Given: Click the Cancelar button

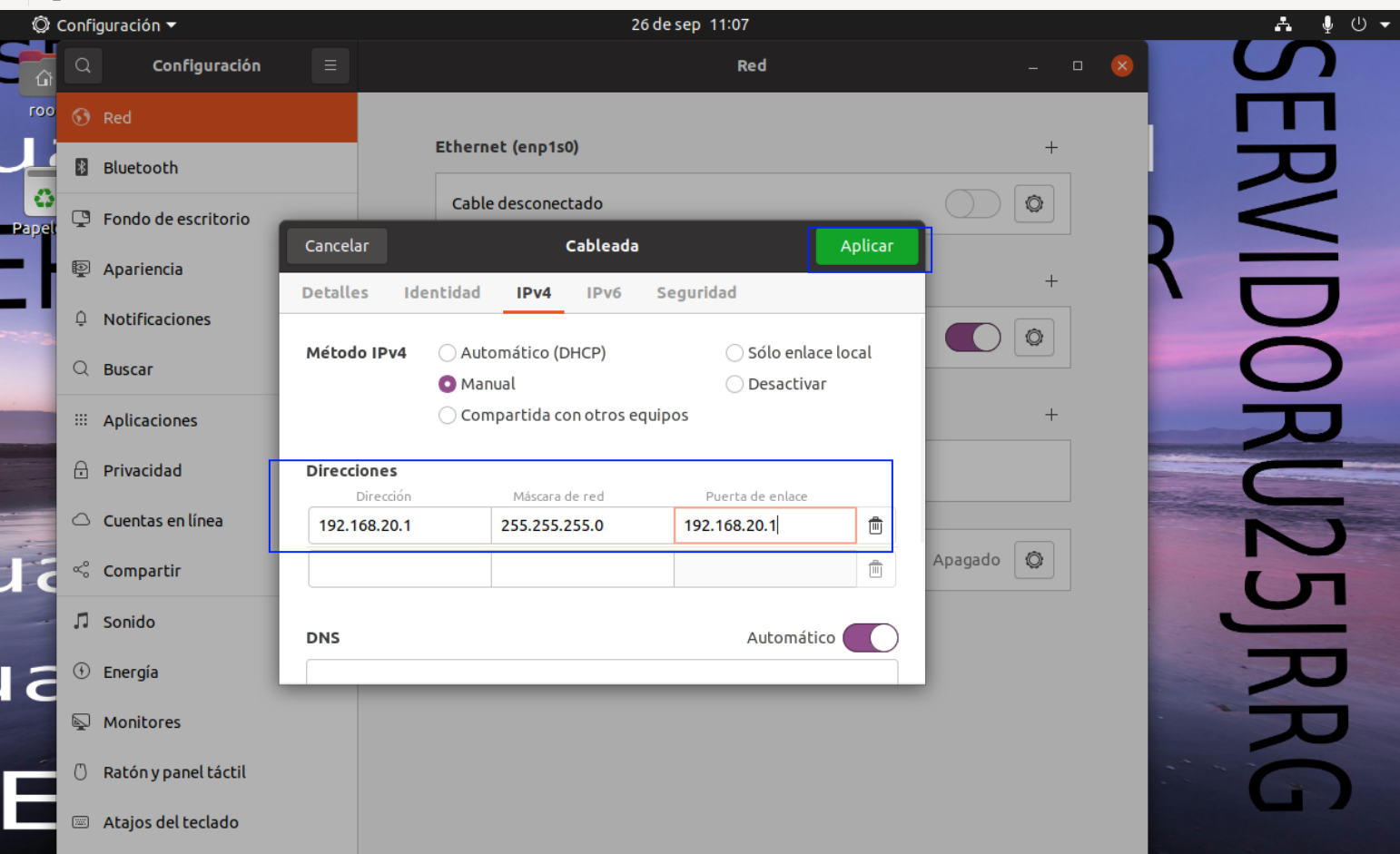Looking at the screenshot, I should tap(337, 246).
